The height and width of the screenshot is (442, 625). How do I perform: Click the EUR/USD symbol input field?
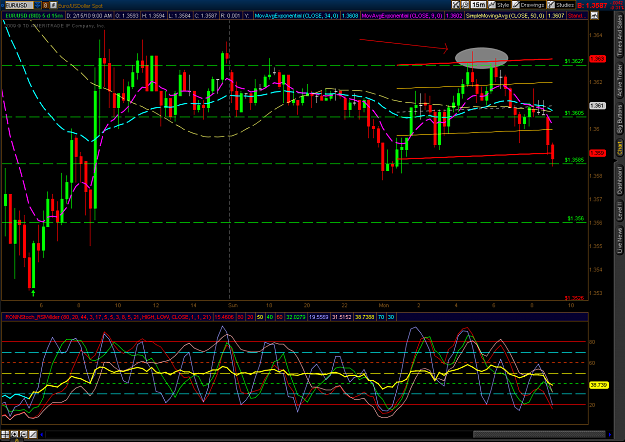pyautogui.click(x=19, y=5)
